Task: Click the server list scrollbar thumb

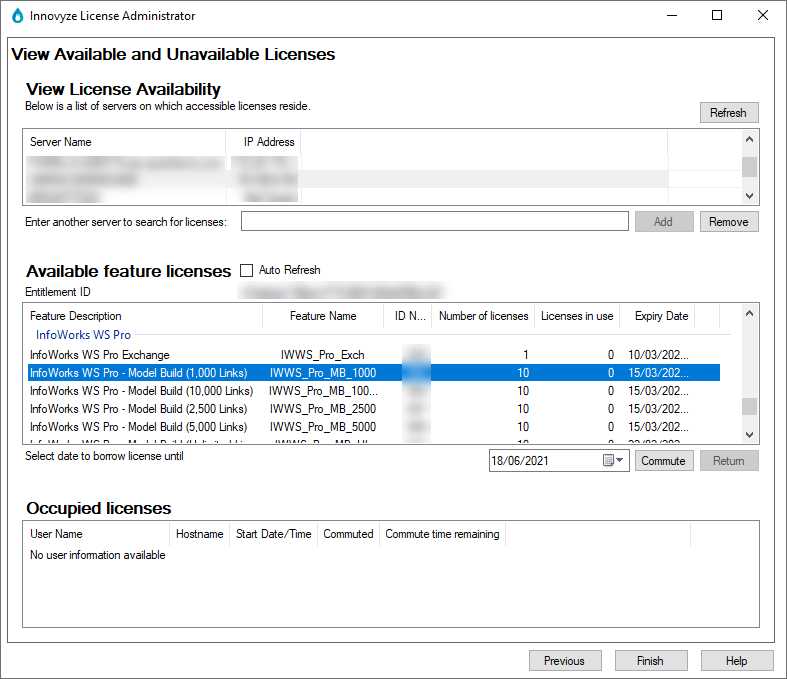Action: coord(749,167)
